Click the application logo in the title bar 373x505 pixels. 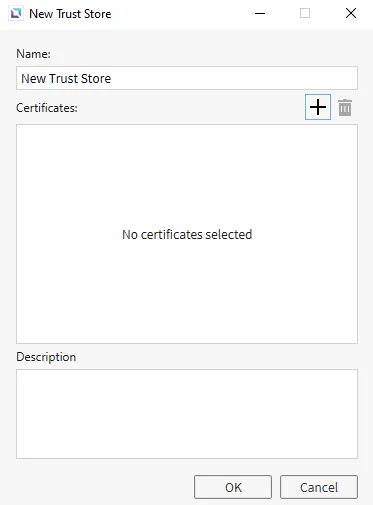coord(16,14)
